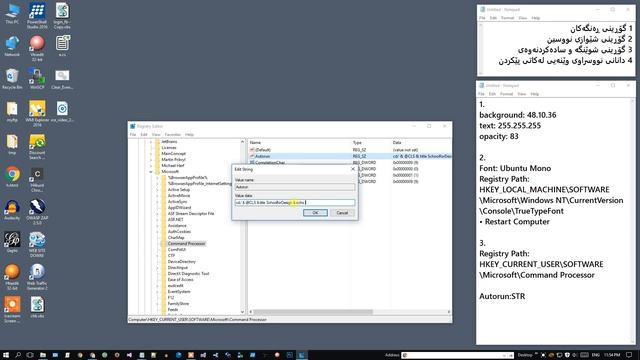The width and height of the screenshot is (640, 360).
Task: Open taskbar Search magnifier icon
Action: (x=18, y=355)
